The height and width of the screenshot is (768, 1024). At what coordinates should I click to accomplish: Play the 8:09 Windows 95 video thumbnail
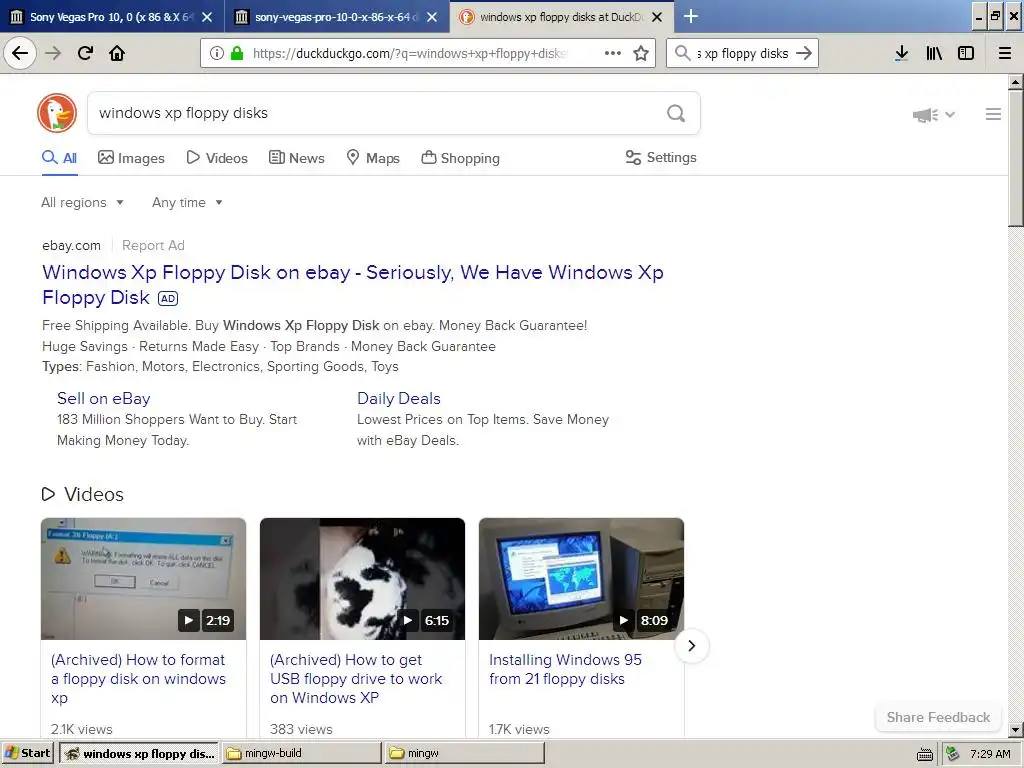tap(581, 579)
